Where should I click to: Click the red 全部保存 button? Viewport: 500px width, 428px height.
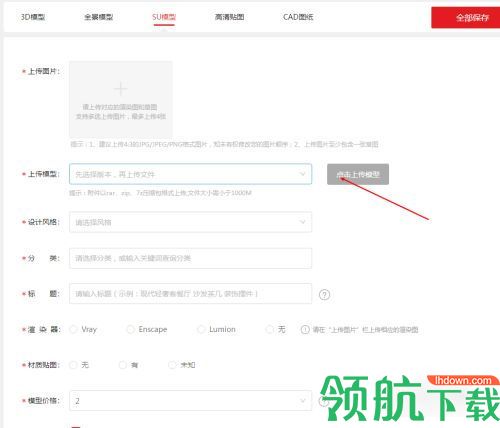pyautogui.click(x=466, y=18)
